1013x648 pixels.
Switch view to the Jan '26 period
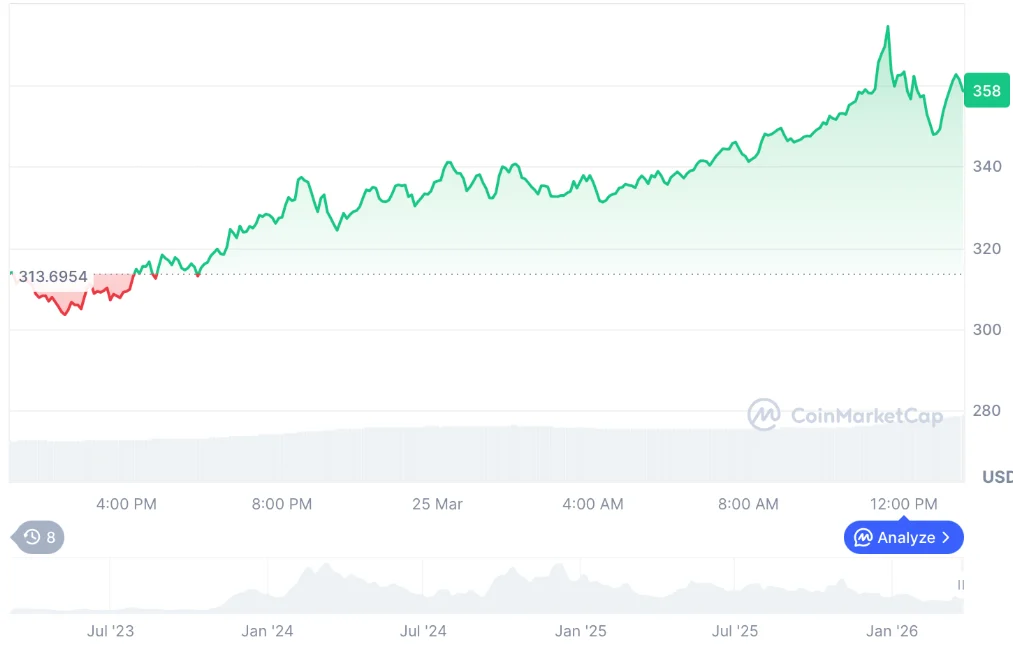(891, 631)
